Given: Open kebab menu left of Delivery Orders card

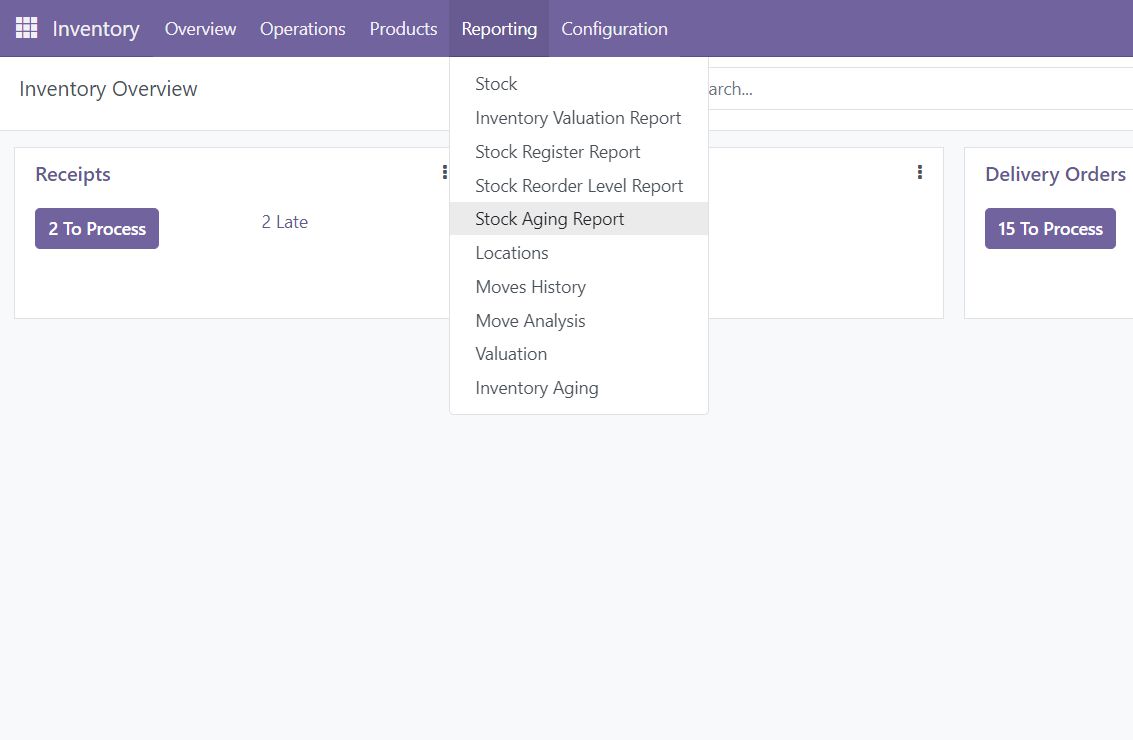Looking at the screenshot, I should tap(919, 173).
